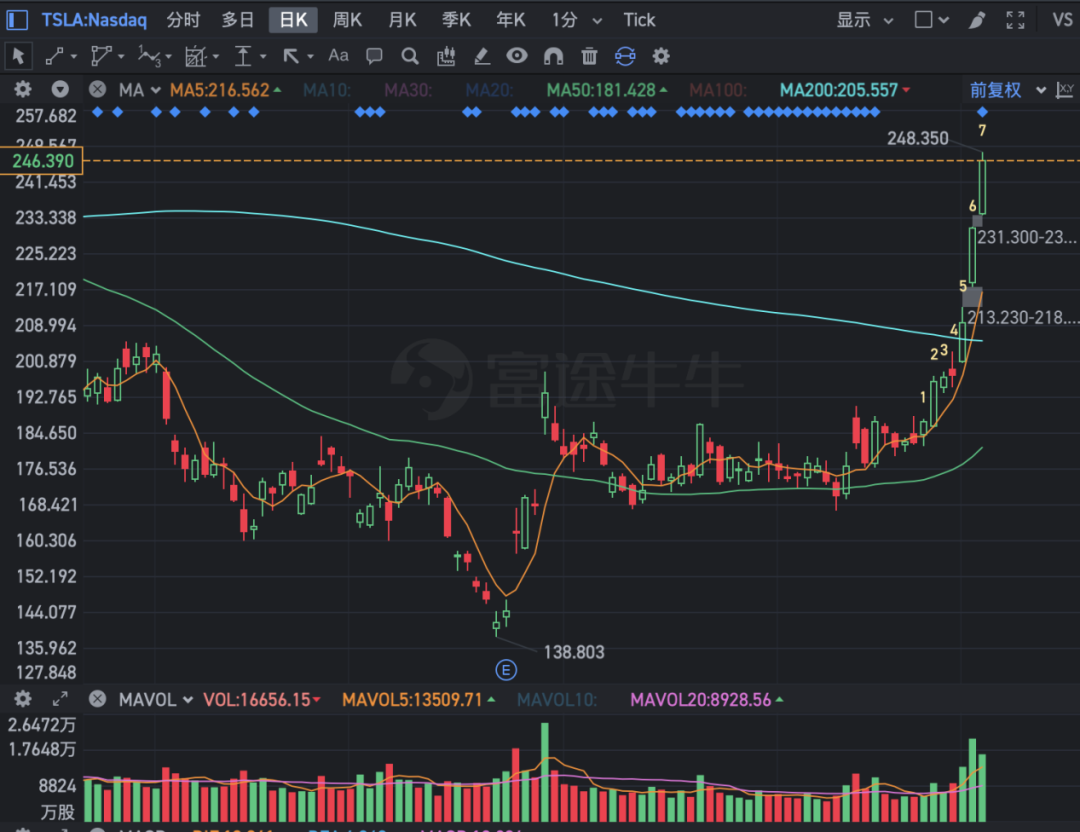Toggle the MA50 line

click(606, 90)
